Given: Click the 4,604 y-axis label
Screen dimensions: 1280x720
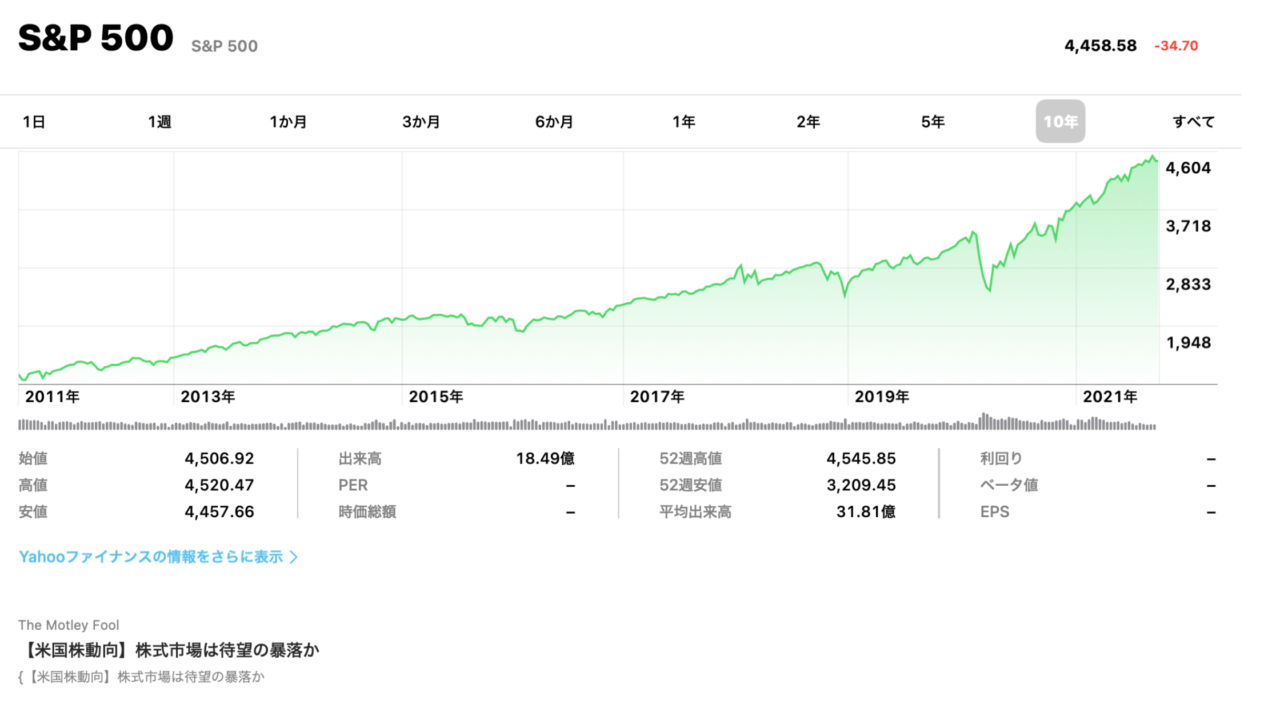Looking at the screenshot, I should 1188,168.
